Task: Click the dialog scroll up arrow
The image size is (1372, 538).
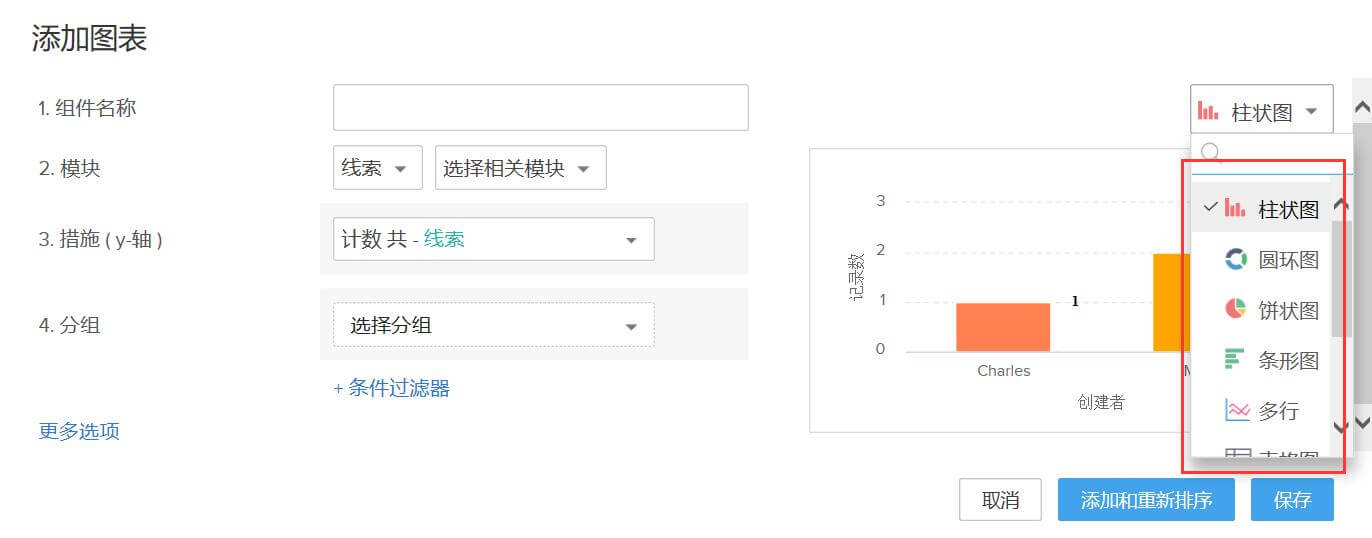Action: coord(1361,107)
